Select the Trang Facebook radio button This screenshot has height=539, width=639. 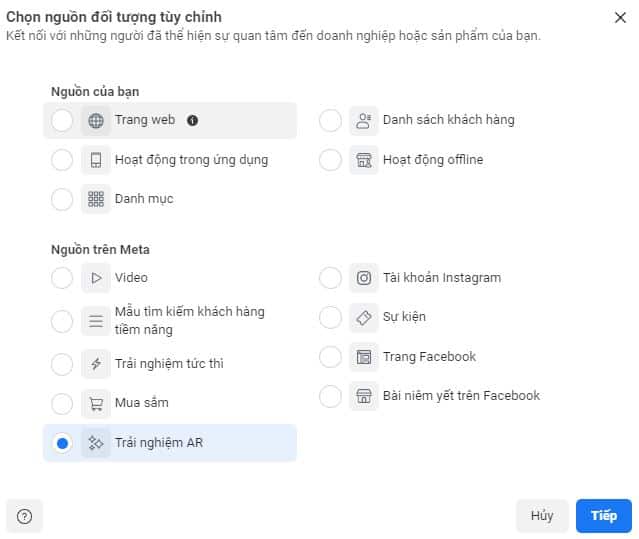[330, 356]
